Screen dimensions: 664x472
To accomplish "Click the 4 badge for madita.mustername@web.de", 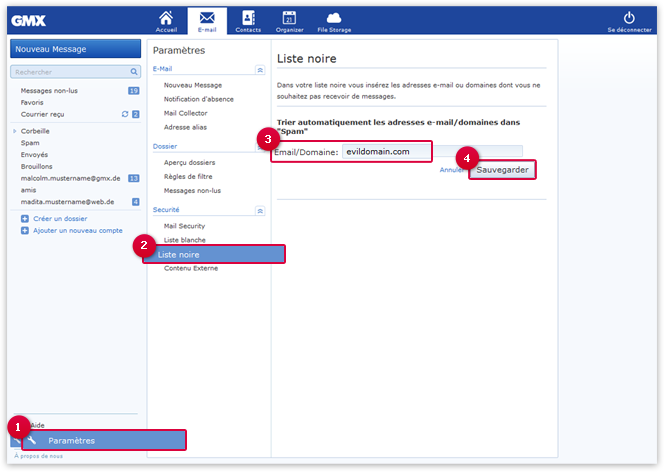I will (136, 202).
